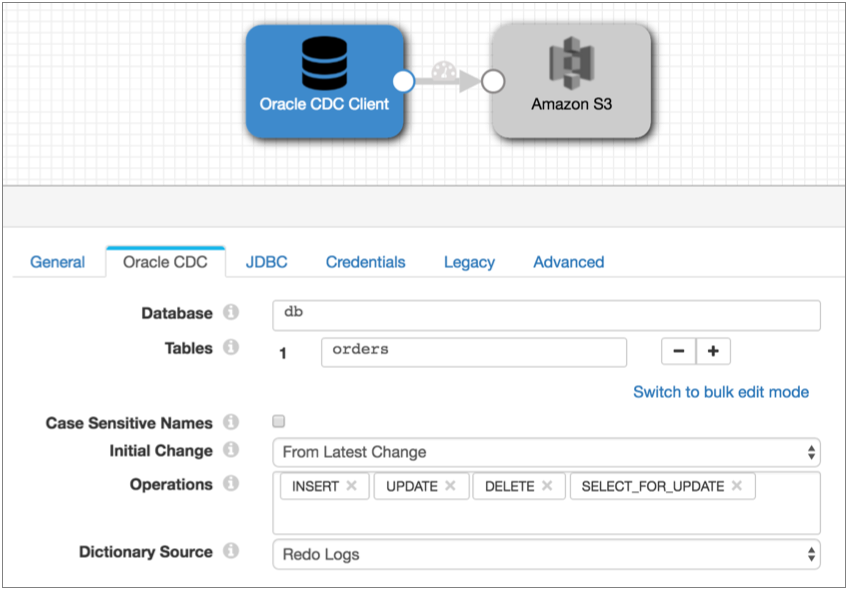Click the Operations info icon

click(231, 484)
